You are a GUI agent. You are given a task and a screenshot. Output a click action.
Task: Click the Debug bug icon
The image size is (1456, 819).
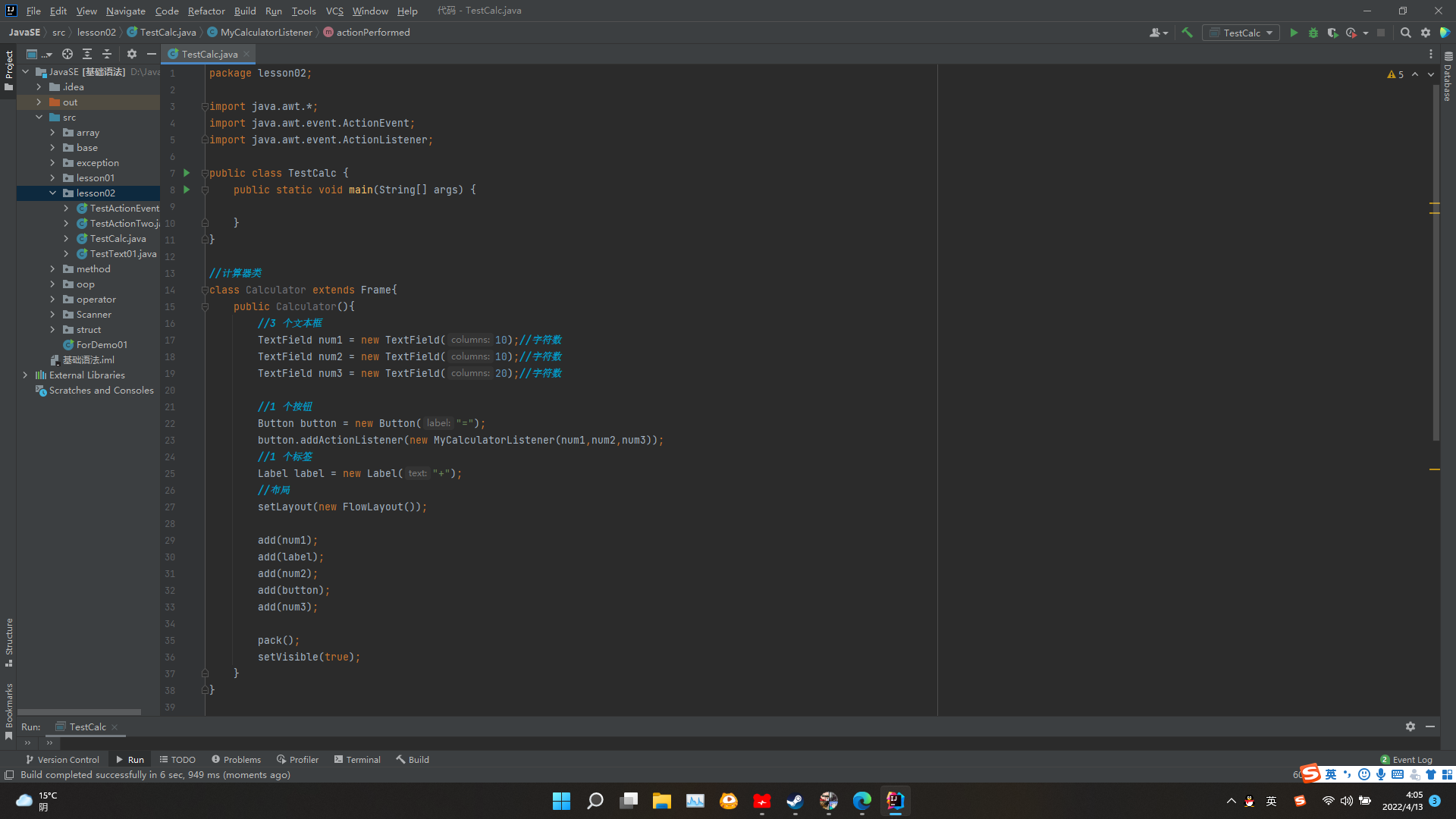coord(1313,33)
